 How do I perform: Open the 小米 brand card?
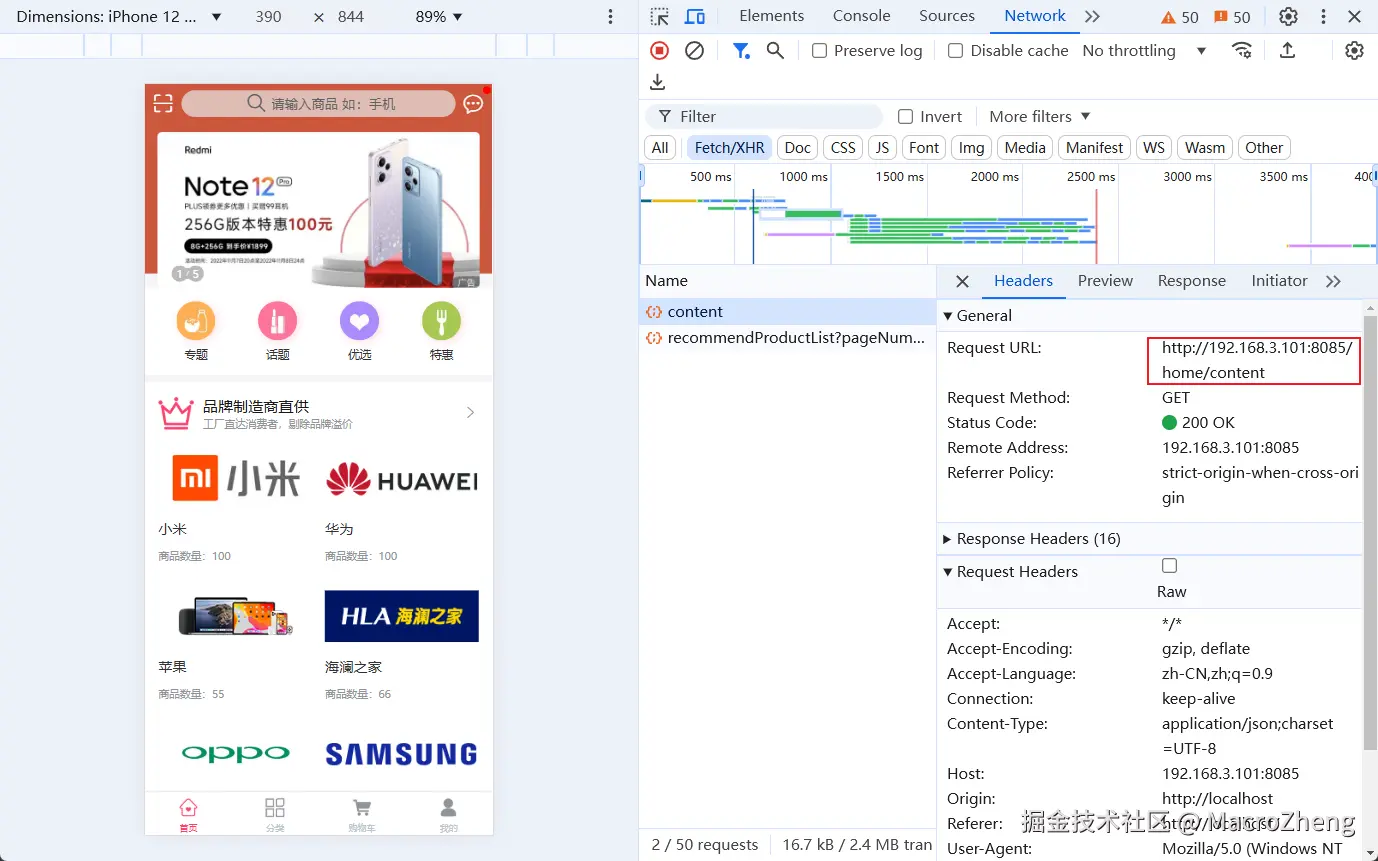[235, 507]
